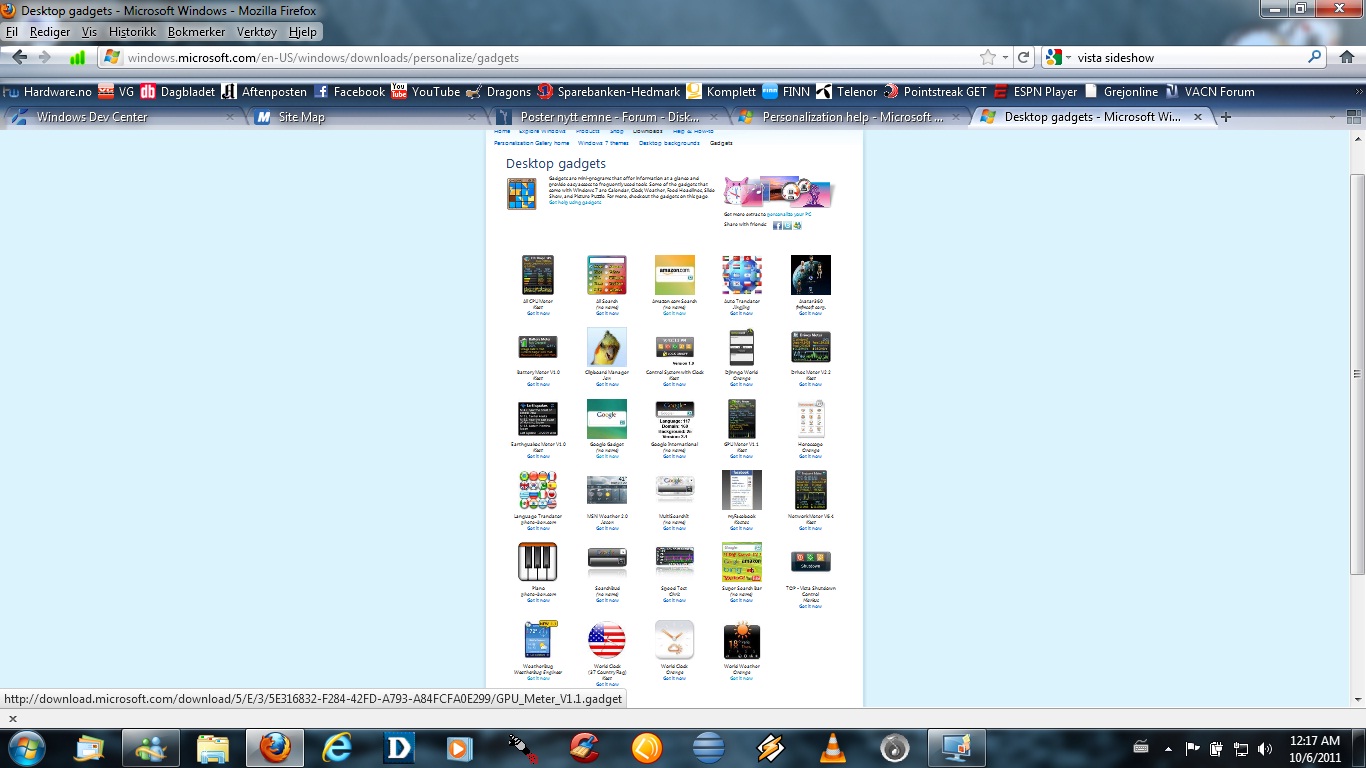The width and height of the screenshot is (1366, 768).
Task: Open the Super Search Bar gadget icon
Action: click(x=742, y=562)
